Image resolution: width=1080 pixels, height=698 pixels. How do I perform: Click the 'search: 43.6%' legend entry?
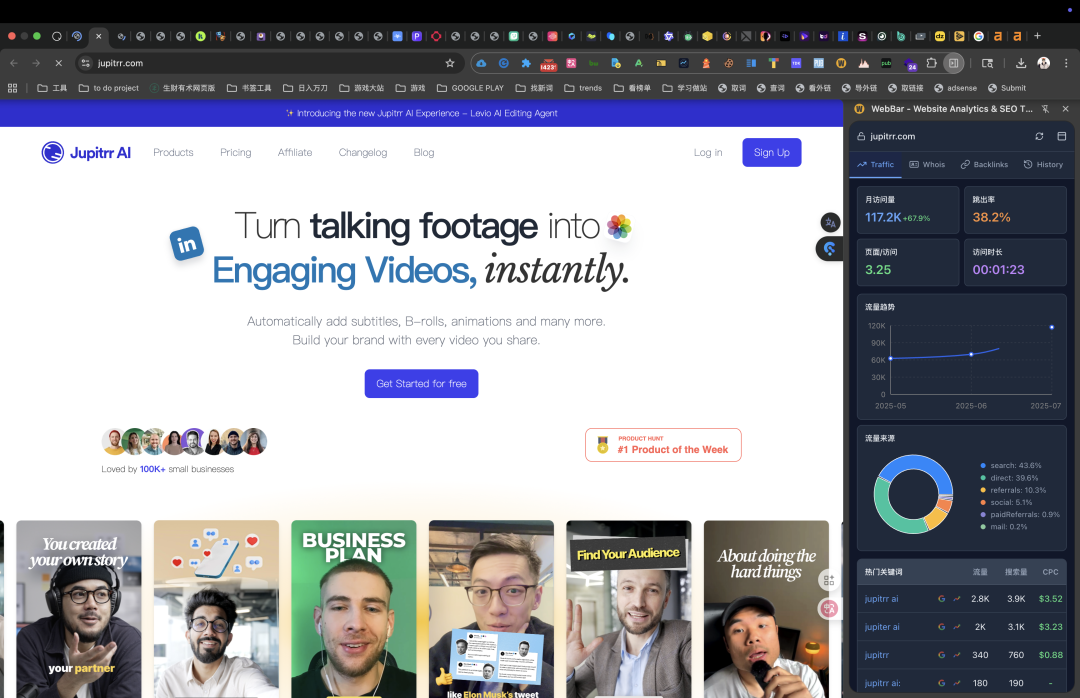click(x=1011, y=466)
